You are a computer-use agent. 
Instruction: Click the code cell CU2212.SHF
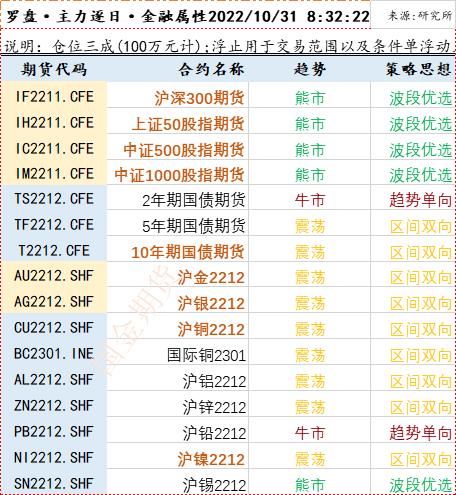[54, 328]
